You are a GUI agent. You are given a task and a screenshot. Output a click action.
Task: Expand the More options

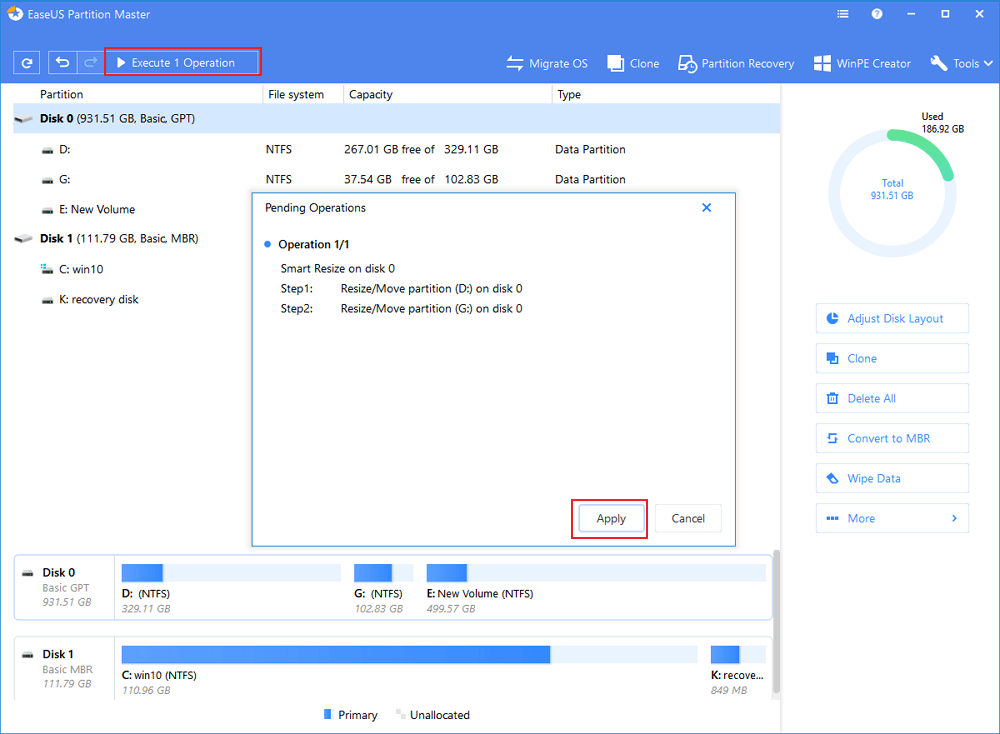pos(892,518)
